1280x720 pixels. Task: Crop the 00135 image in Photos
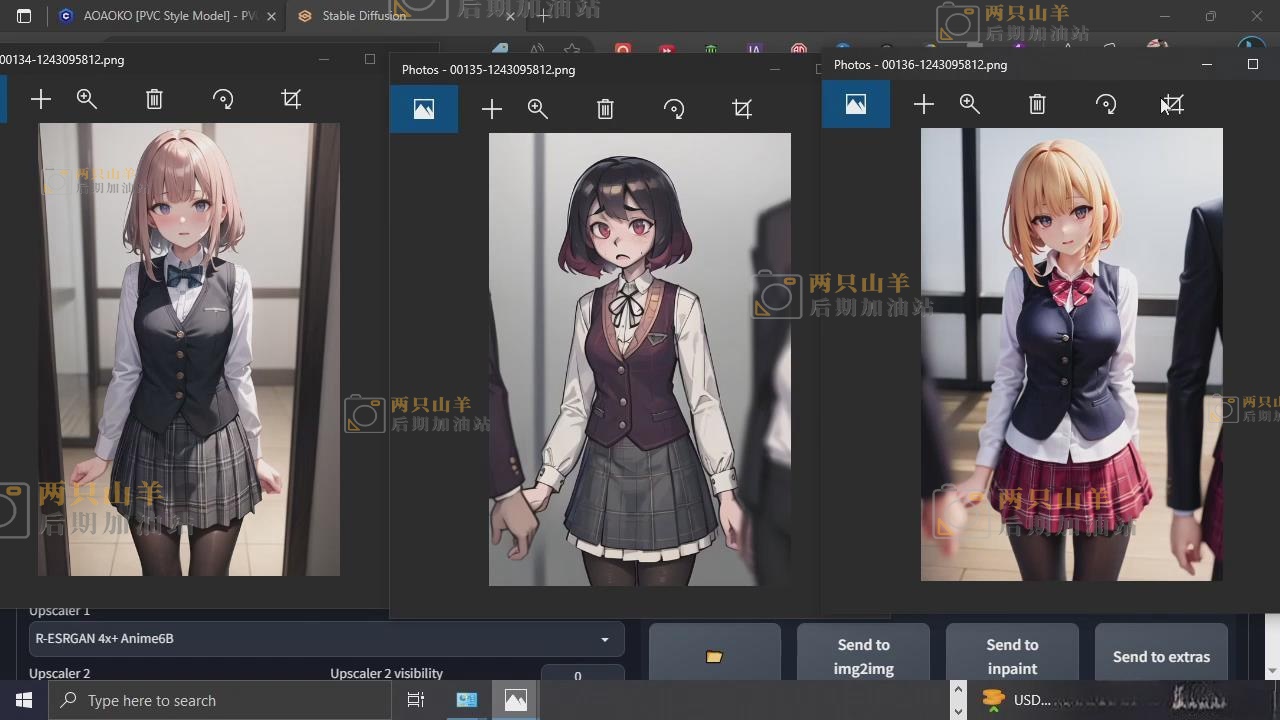click(x=742, y=109)
